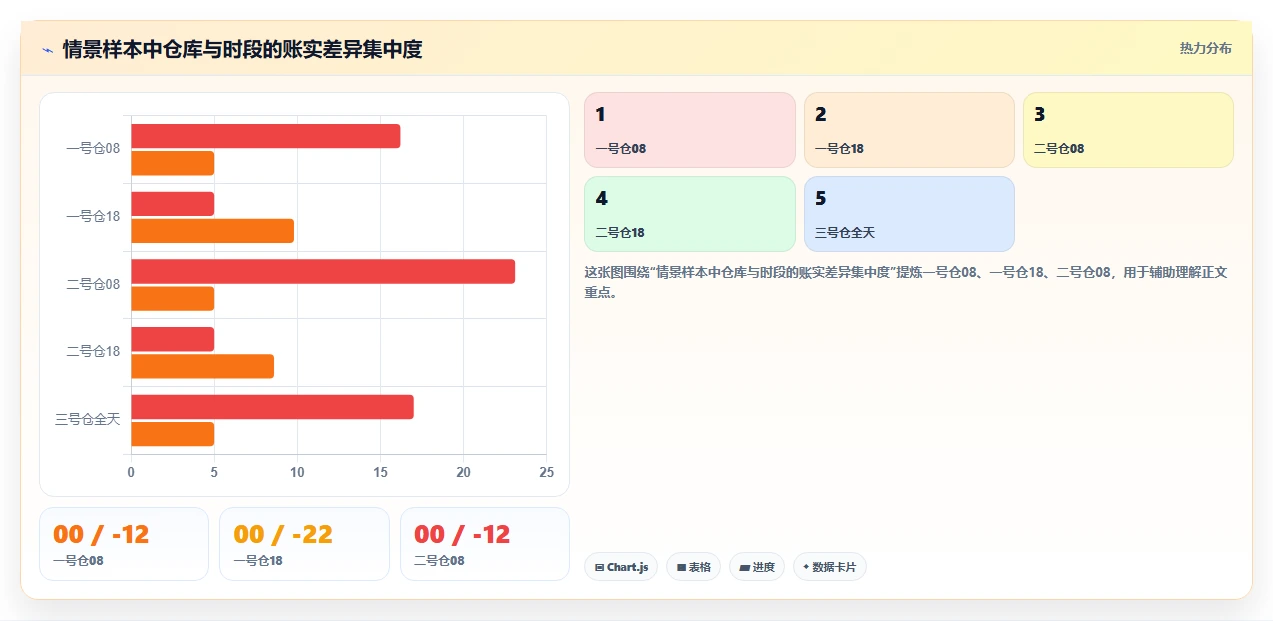Click the x-axis tick 25
This screenshot has height=621, width=1273.
[545, 472]
